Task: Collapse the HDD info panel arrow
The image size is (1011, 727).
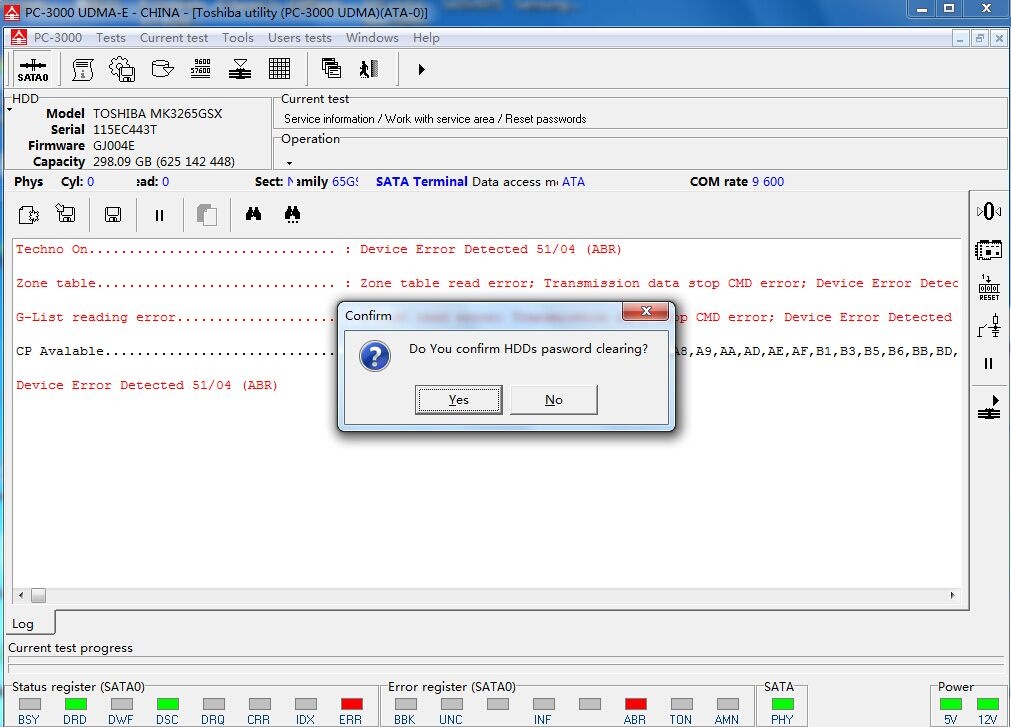Action: (x=10, y=110)
